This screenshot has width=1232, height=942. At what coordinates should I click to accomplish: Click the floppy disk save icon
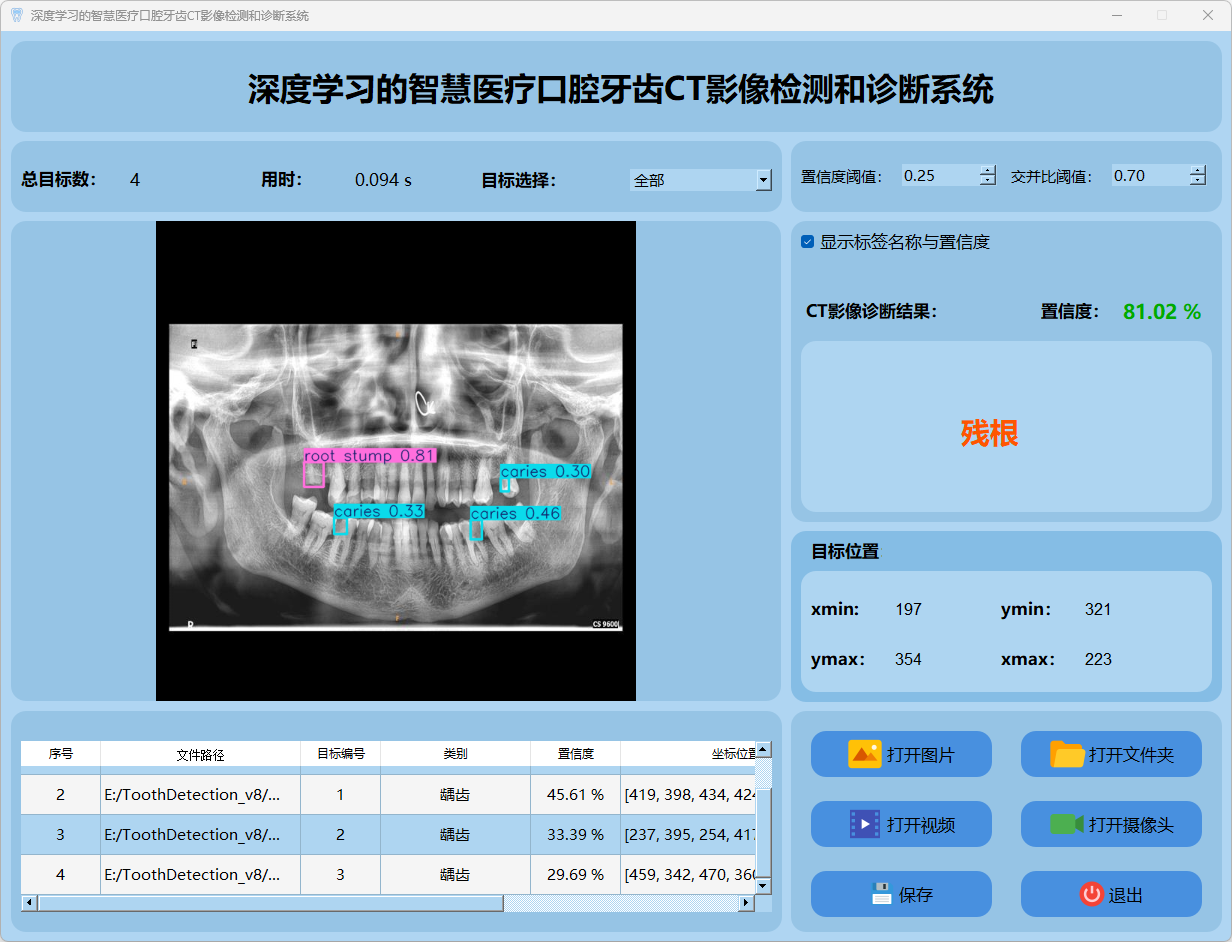point(881,894)
